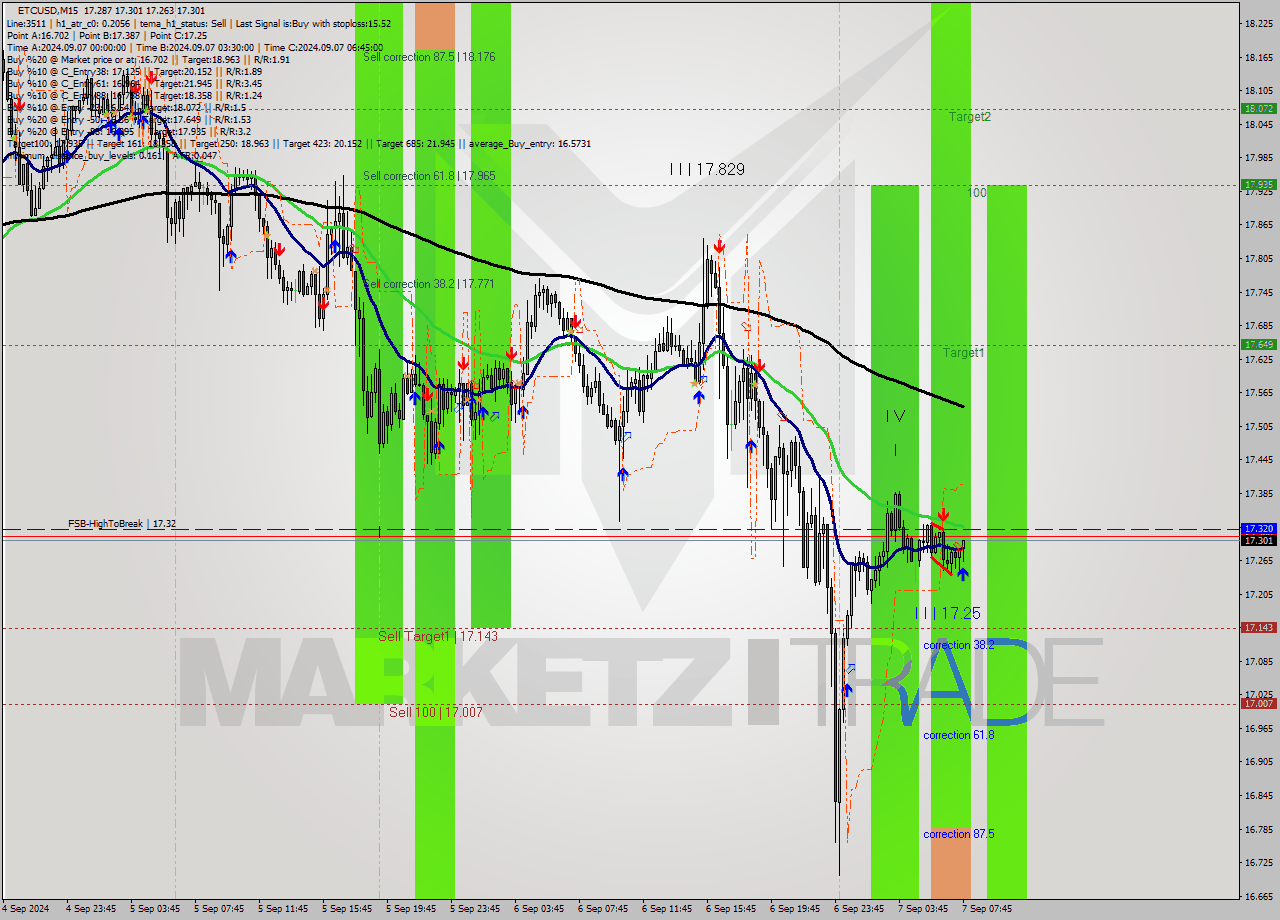Click the '6 Sep 07:45' time axis label
This screenshot has width=1280, height=920.
pos(603,909)
